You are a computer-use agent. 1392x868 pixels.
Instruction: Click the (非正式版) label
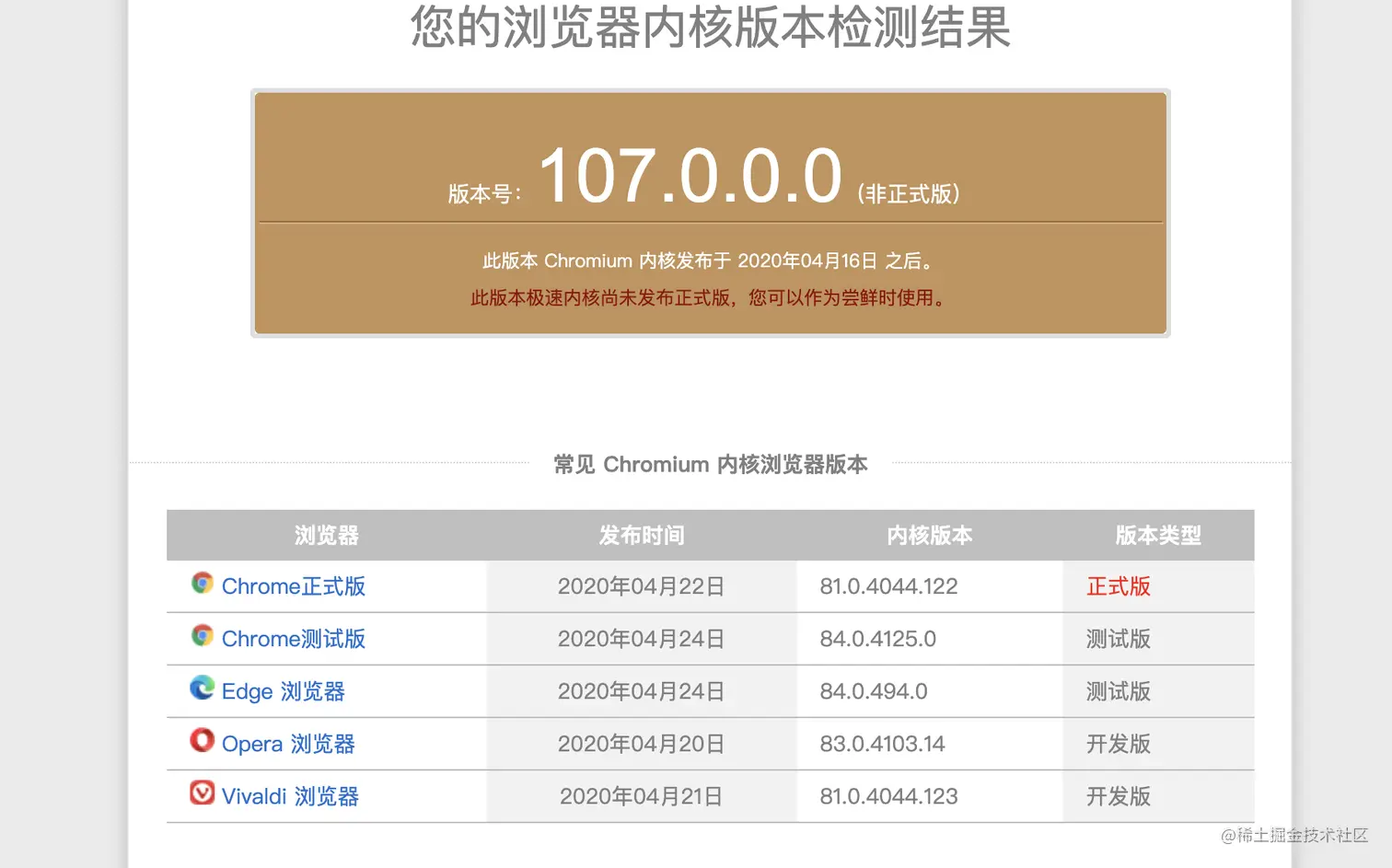[909, 193]
